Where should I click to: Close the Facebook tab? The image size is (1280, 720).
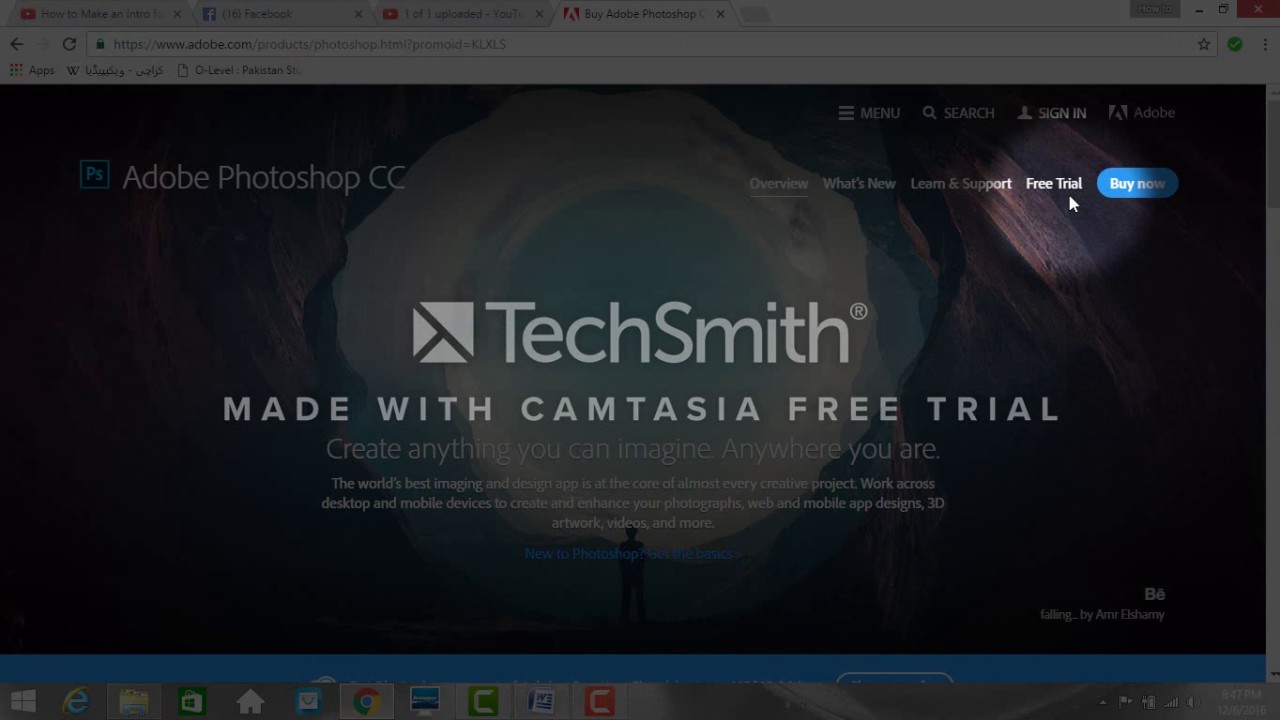click(x=358, y=14)
